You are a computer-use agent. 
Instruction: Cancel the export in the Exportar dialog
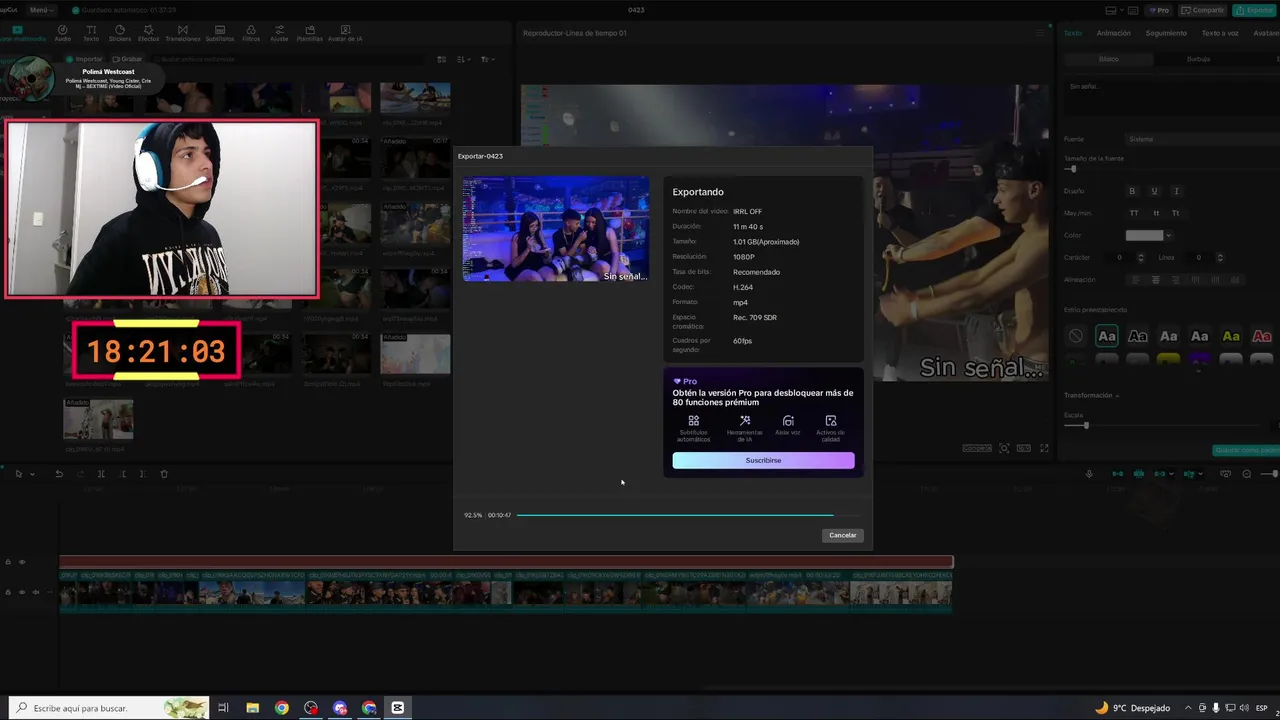843,535
